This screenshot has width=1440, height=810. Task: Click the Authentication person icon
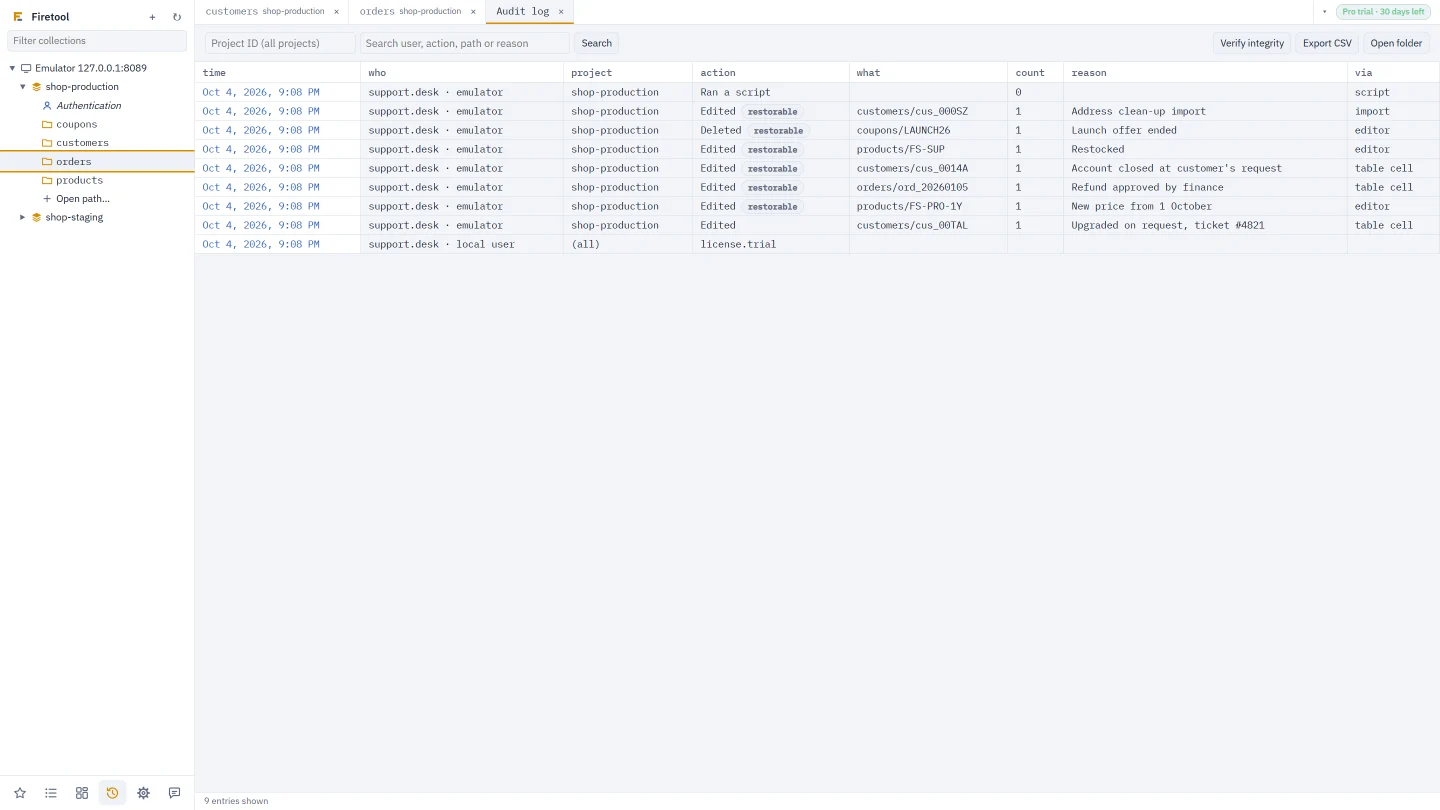pyautogui.click(x=47, y=106)
